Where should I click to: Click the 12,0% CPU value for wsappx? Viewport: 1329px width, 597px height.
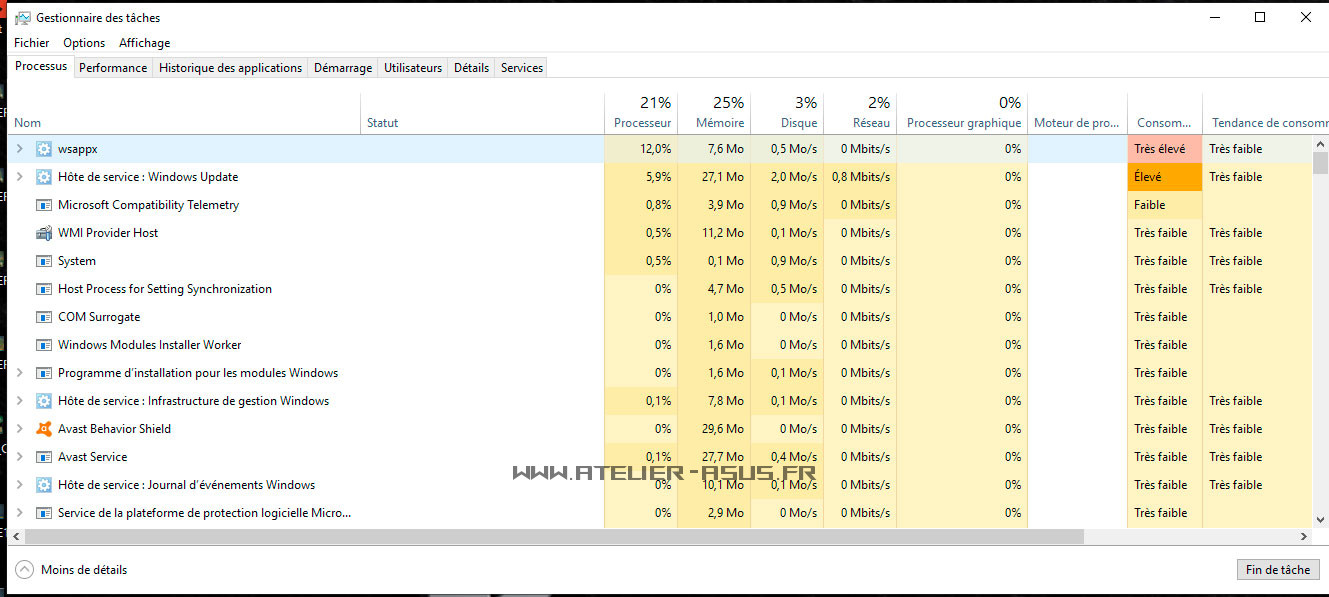tap(656, 149)
